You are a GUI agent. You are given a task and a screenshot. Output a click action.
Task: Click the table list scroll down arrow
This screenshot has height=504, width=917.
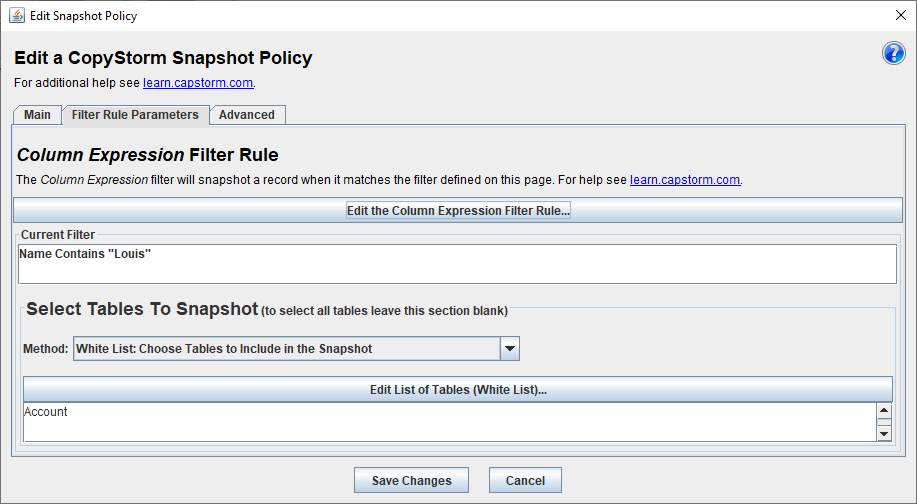884,433
